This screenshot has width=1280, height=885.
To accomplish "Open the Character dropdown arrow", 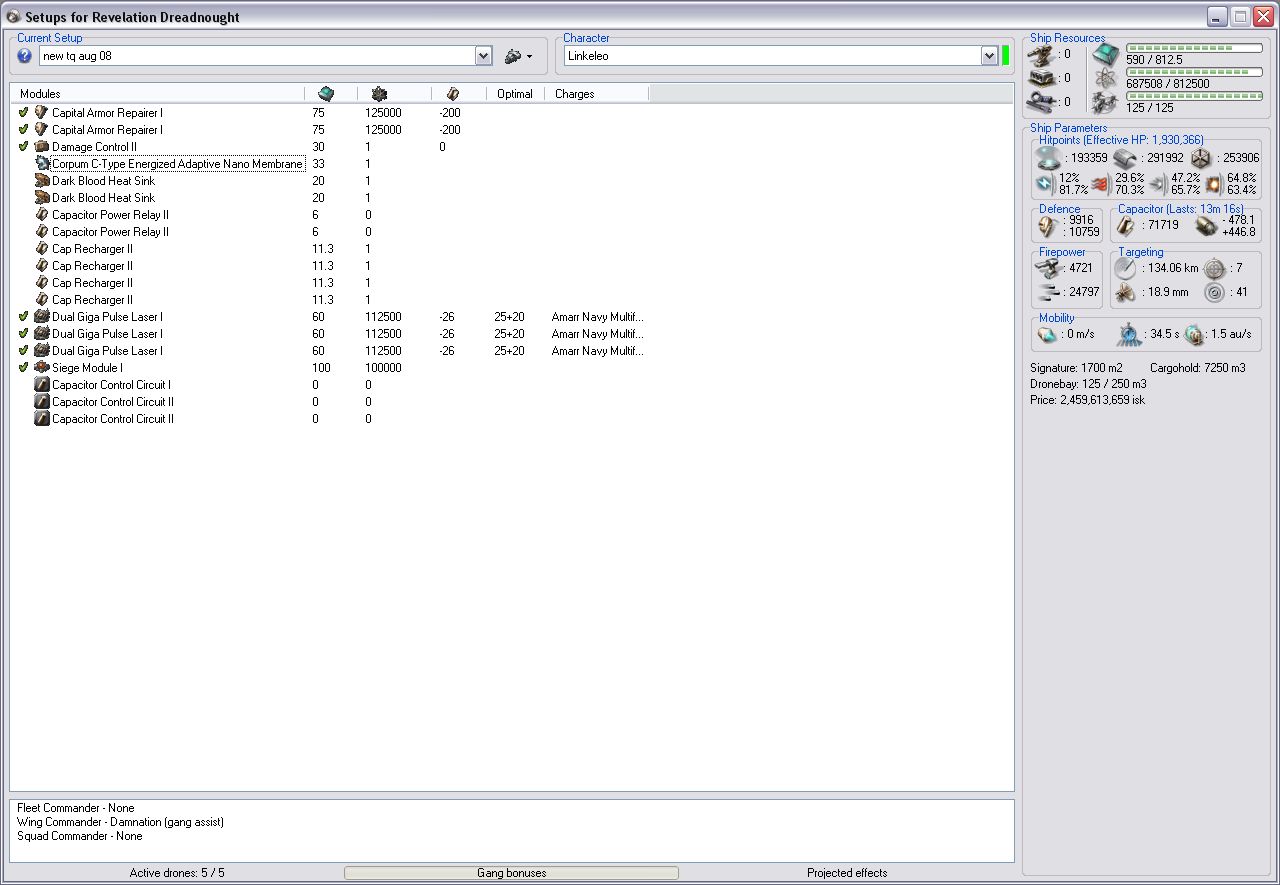I will 989,56.
